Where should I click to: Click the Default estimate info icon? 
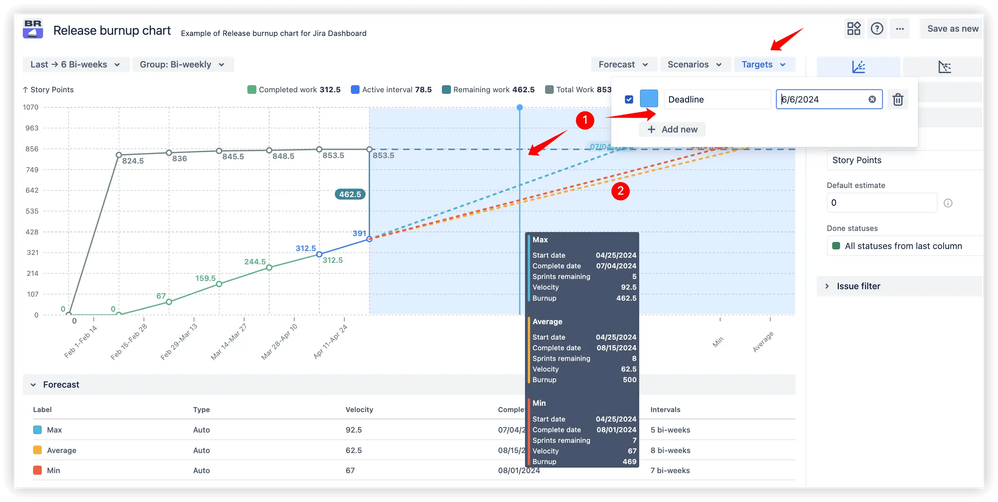[x=948, y=203]
